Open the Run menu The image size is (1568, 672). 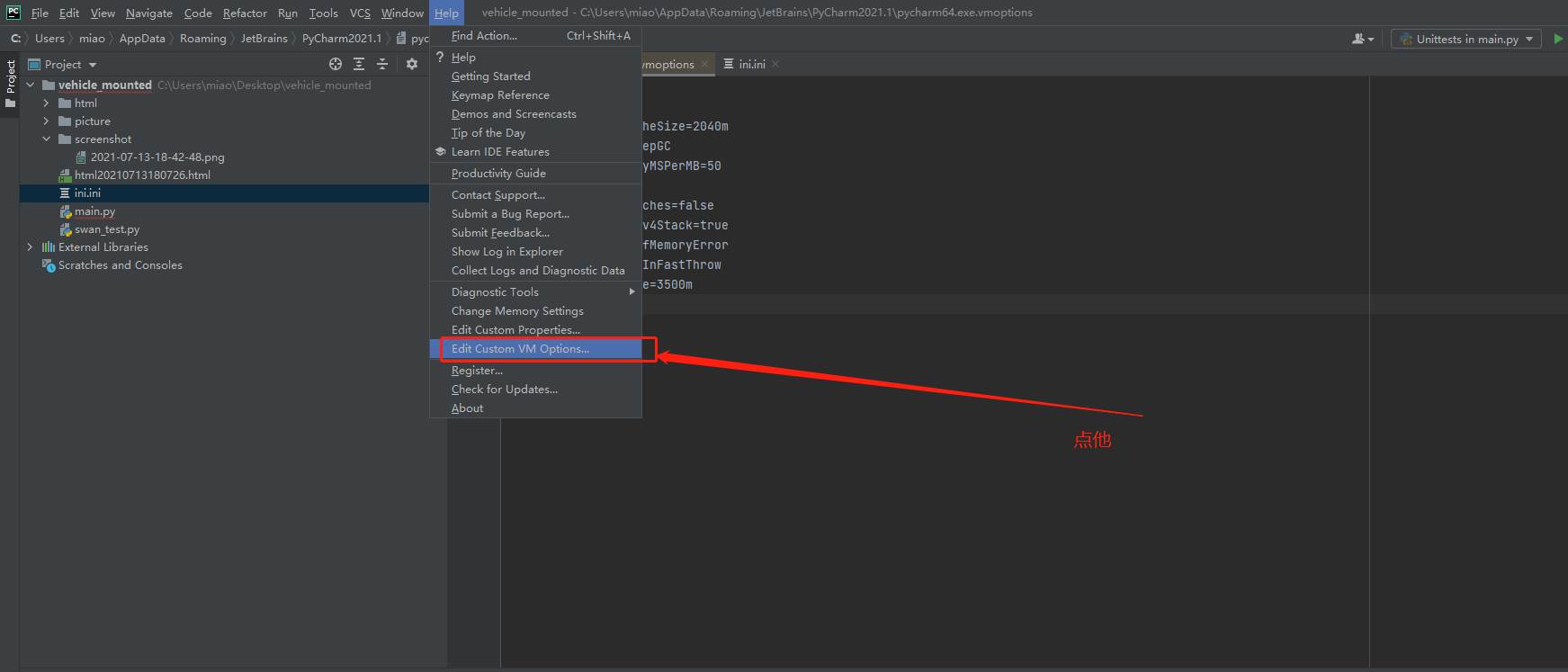pos(288,13)
